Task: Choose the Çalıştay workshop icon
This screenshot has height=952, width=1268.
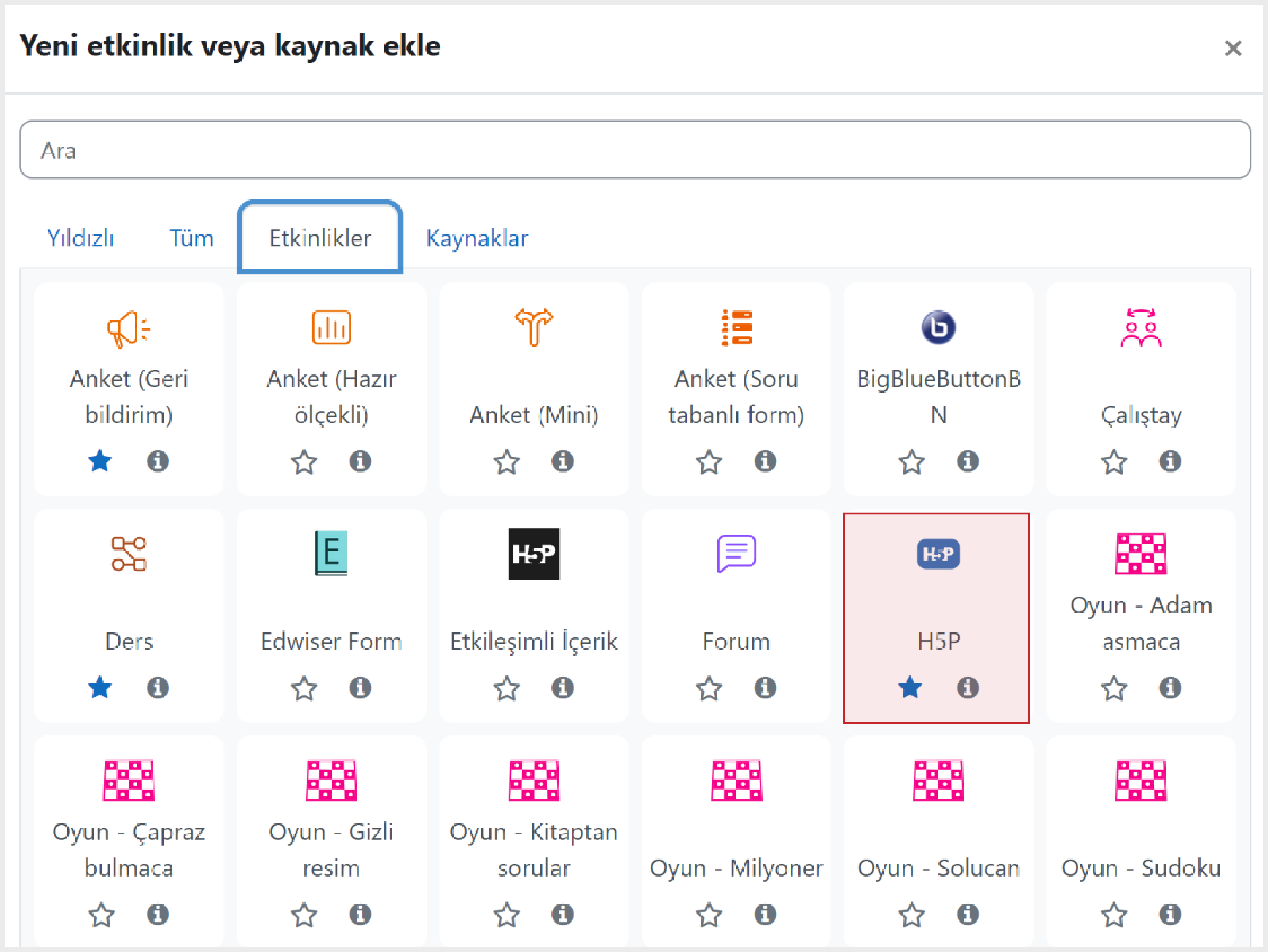Action: [1141, 327]
